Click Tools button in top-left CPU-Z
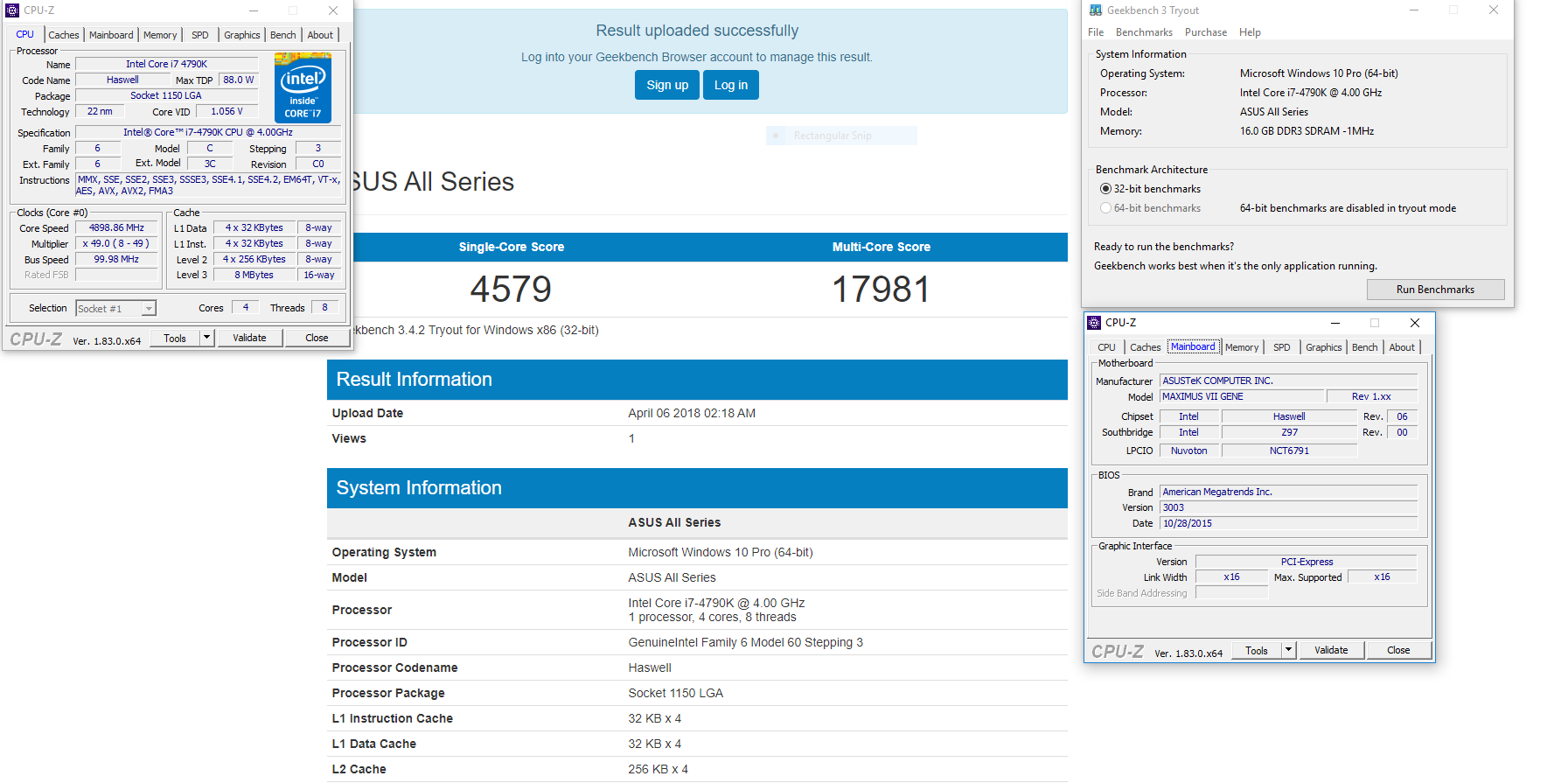 tap(175, 338)
